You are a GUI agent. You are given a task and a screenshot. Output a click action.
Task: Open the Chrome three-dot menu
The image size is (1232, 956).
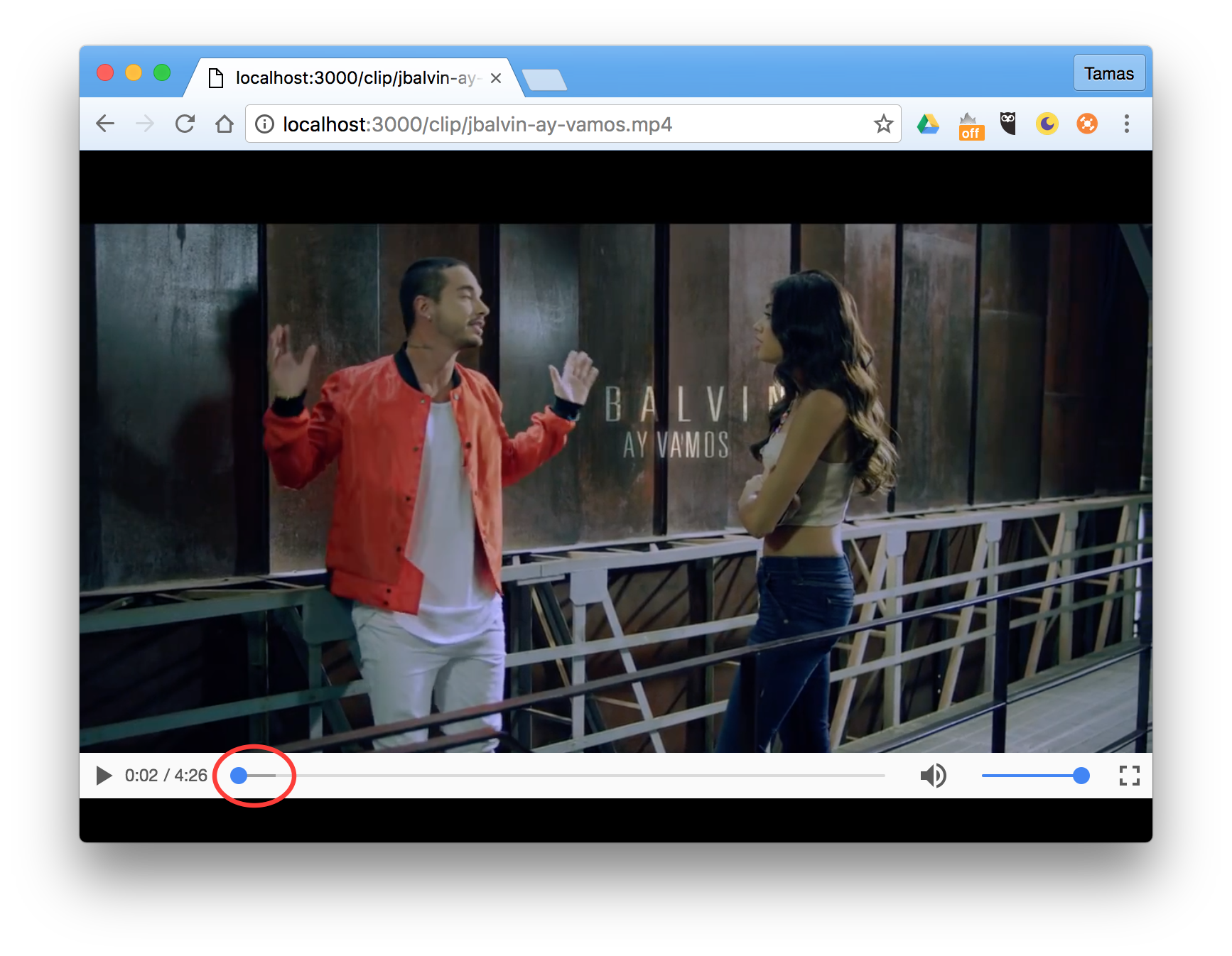pyautogui.click(x=1126, y=124)
